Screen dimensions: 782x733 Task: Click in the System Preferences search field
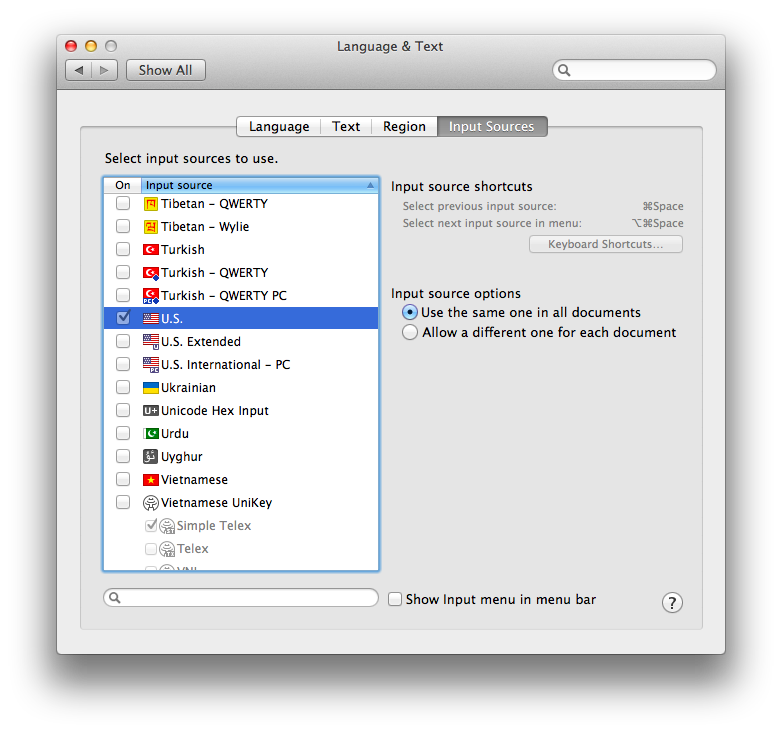point(634,70)
